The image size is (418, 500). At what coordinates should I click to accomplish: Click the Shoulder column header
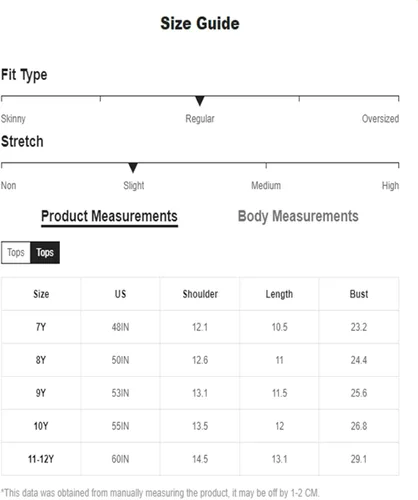click(x=200, y=294)
